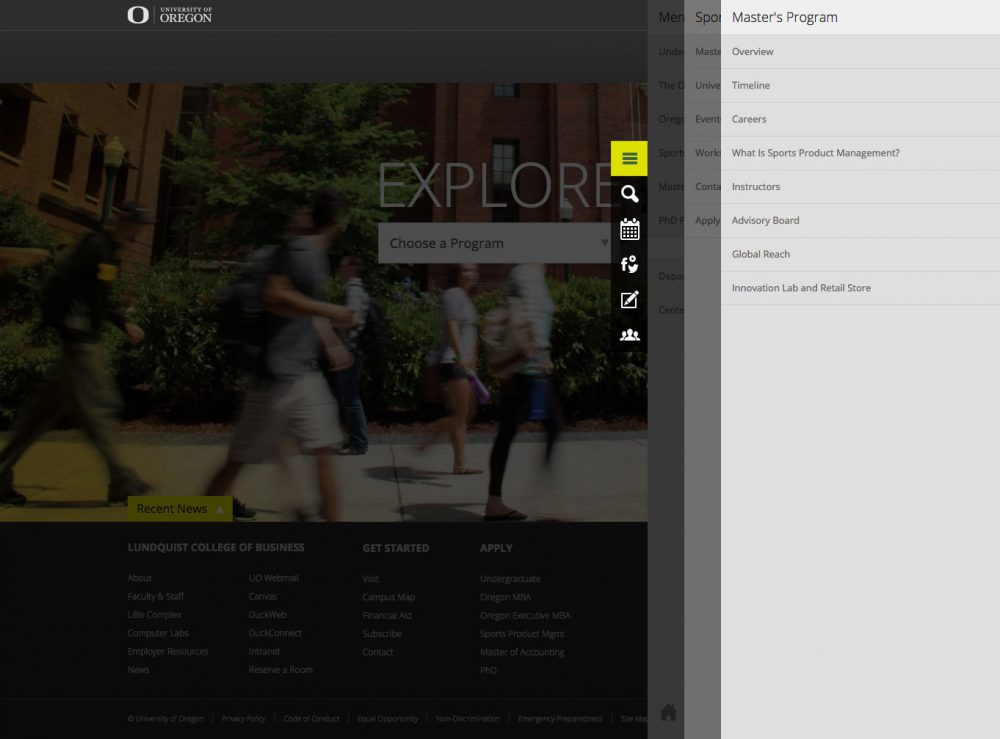This screenshot has width=1000, height=739.
Task: Open the events calendar icon
Action: click(629, 229)
